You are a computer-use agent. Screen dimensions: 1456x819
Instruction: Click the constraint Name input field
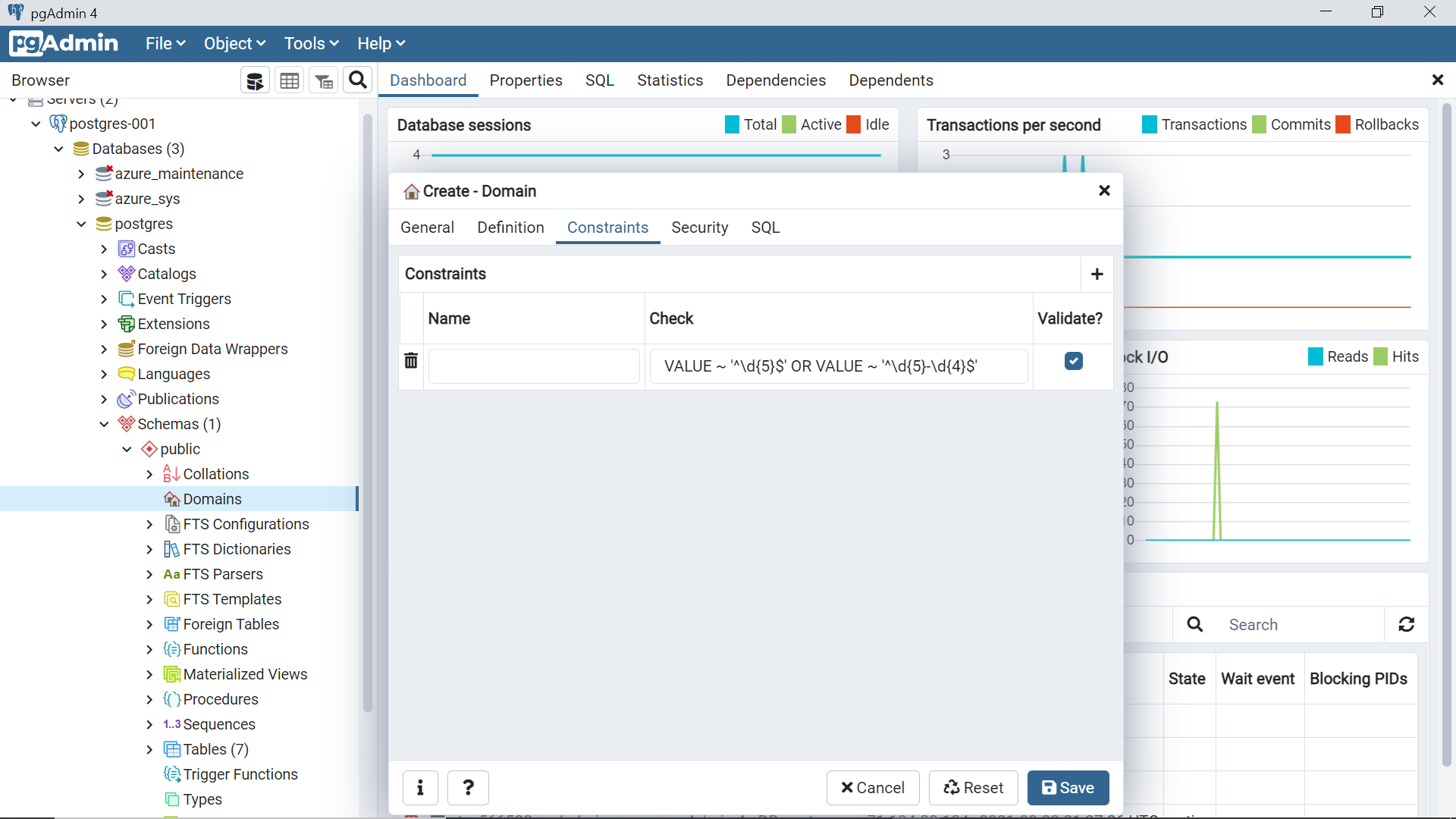pos(534,366)
